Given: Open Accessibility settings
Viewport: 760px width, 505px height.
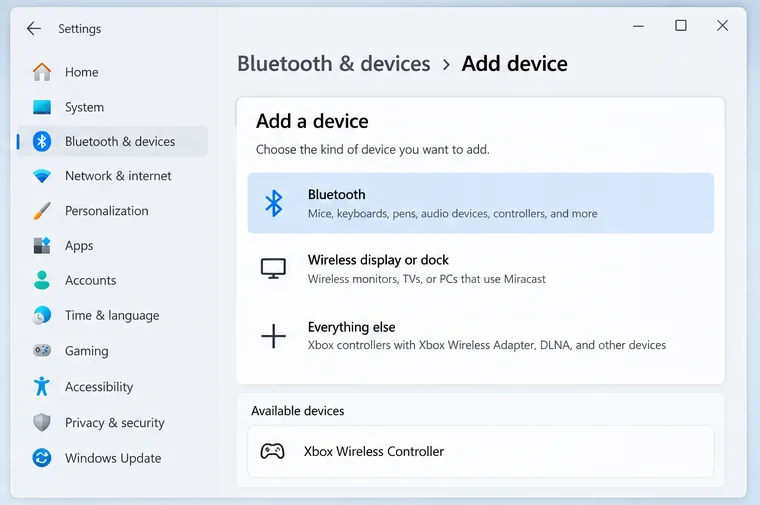Looking at the screenshot, I should (x=113, y=386).
